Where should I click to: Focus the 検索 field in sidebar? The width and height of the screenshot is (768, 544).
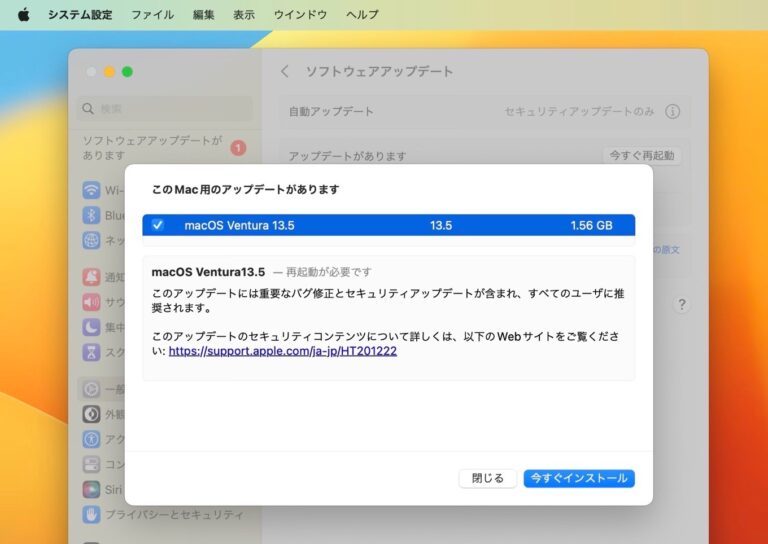pyautogui.click(x=165, y=109)
